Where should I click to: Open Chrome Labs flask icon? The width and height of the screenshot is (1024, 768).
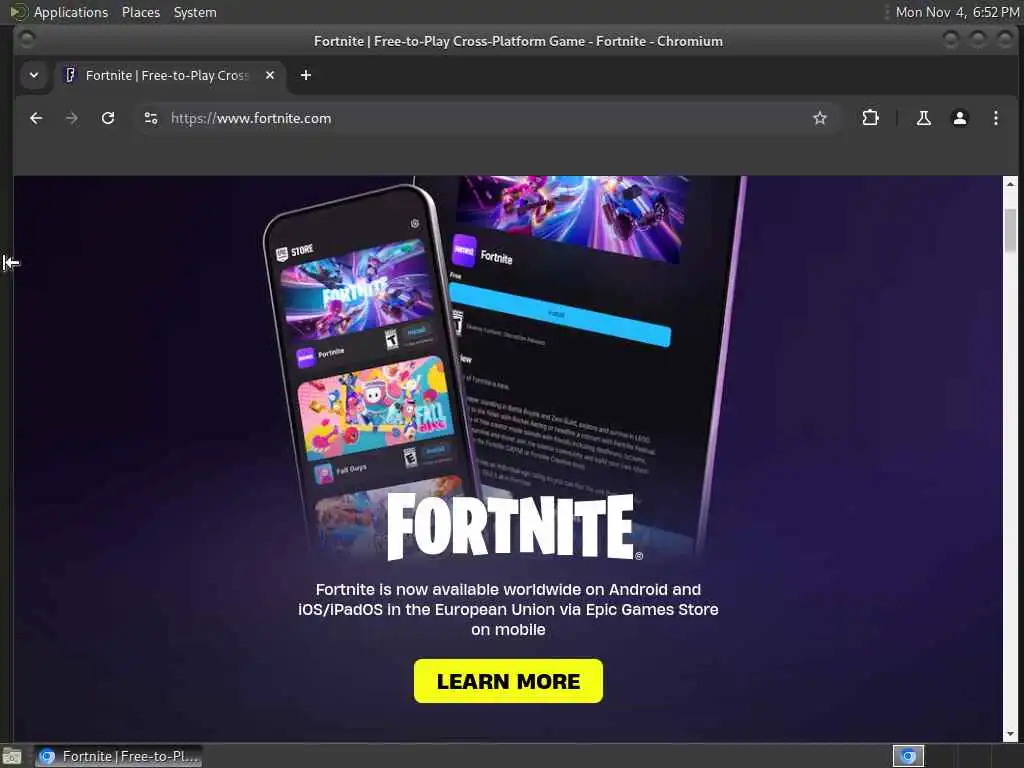923,118
